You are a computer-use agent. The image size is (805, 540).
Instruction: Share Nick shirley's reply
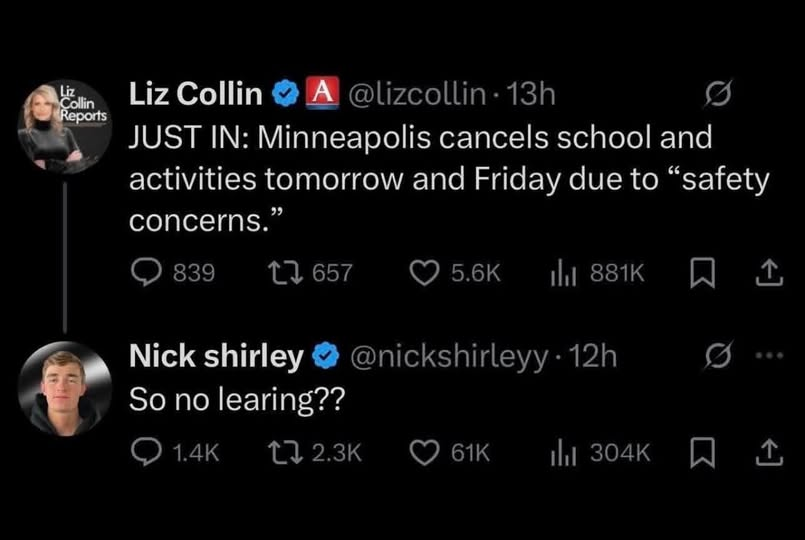click(x=769, y=453)
